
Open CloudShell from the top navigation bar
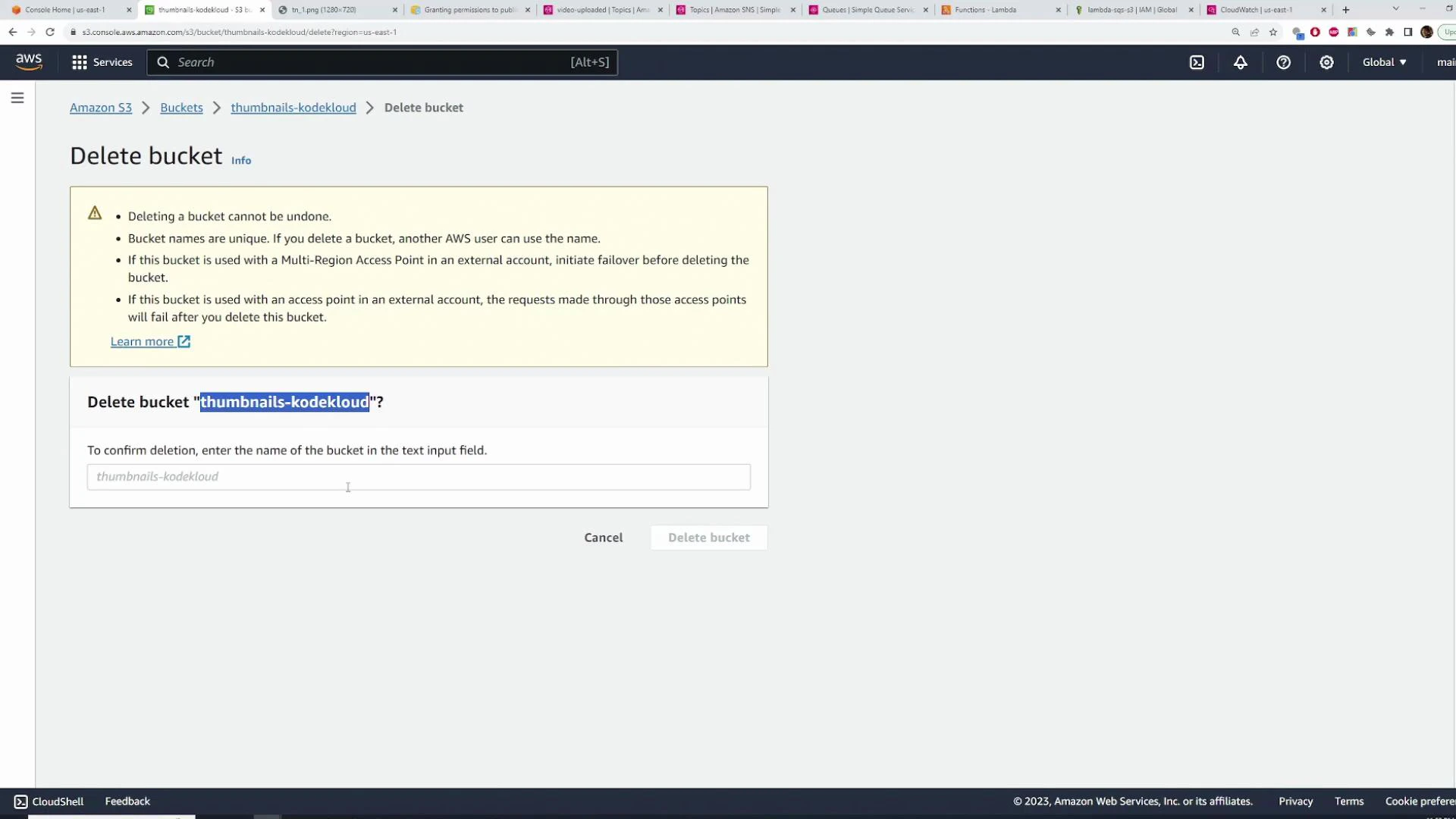(x=1197, y=62)
